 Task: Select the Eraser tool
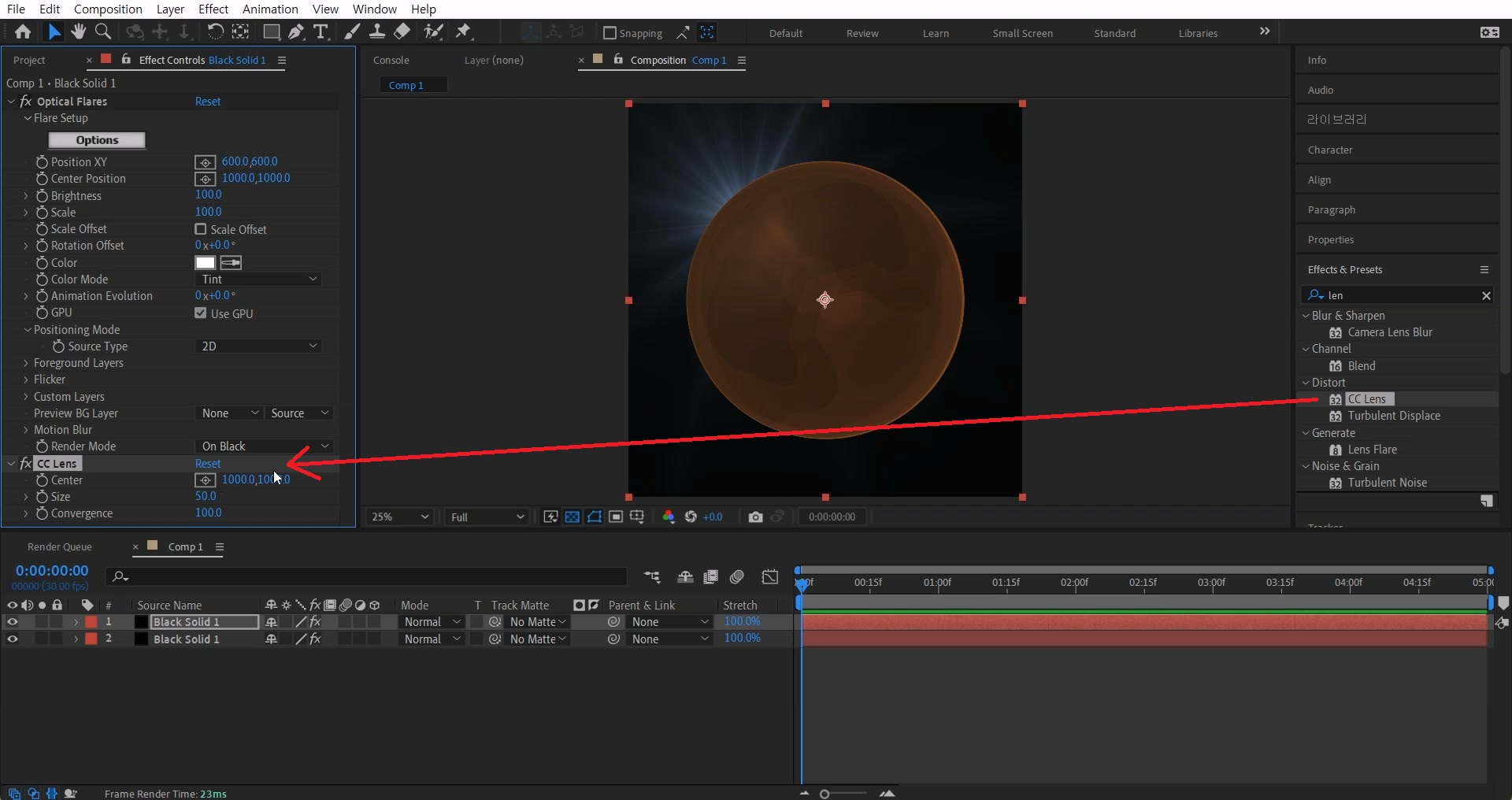click(402, 31)
